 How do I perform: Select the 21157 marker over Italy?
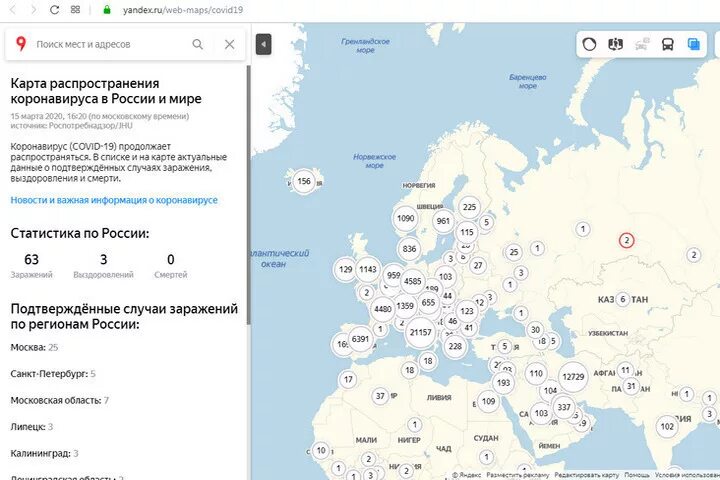(x=421, y=332)
